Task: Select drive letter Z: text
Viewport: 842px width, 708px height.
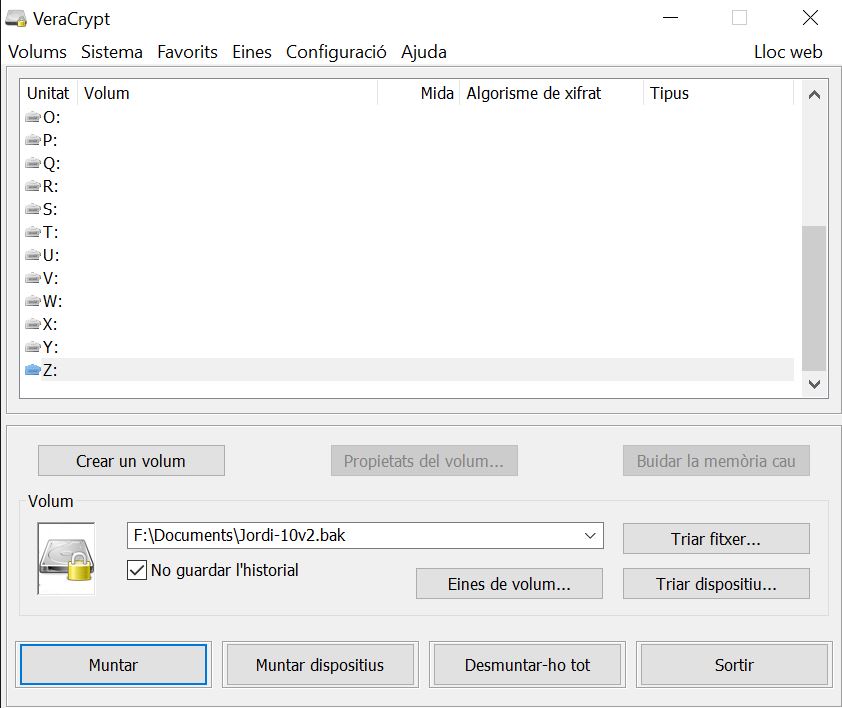Action: pos(50,371)
